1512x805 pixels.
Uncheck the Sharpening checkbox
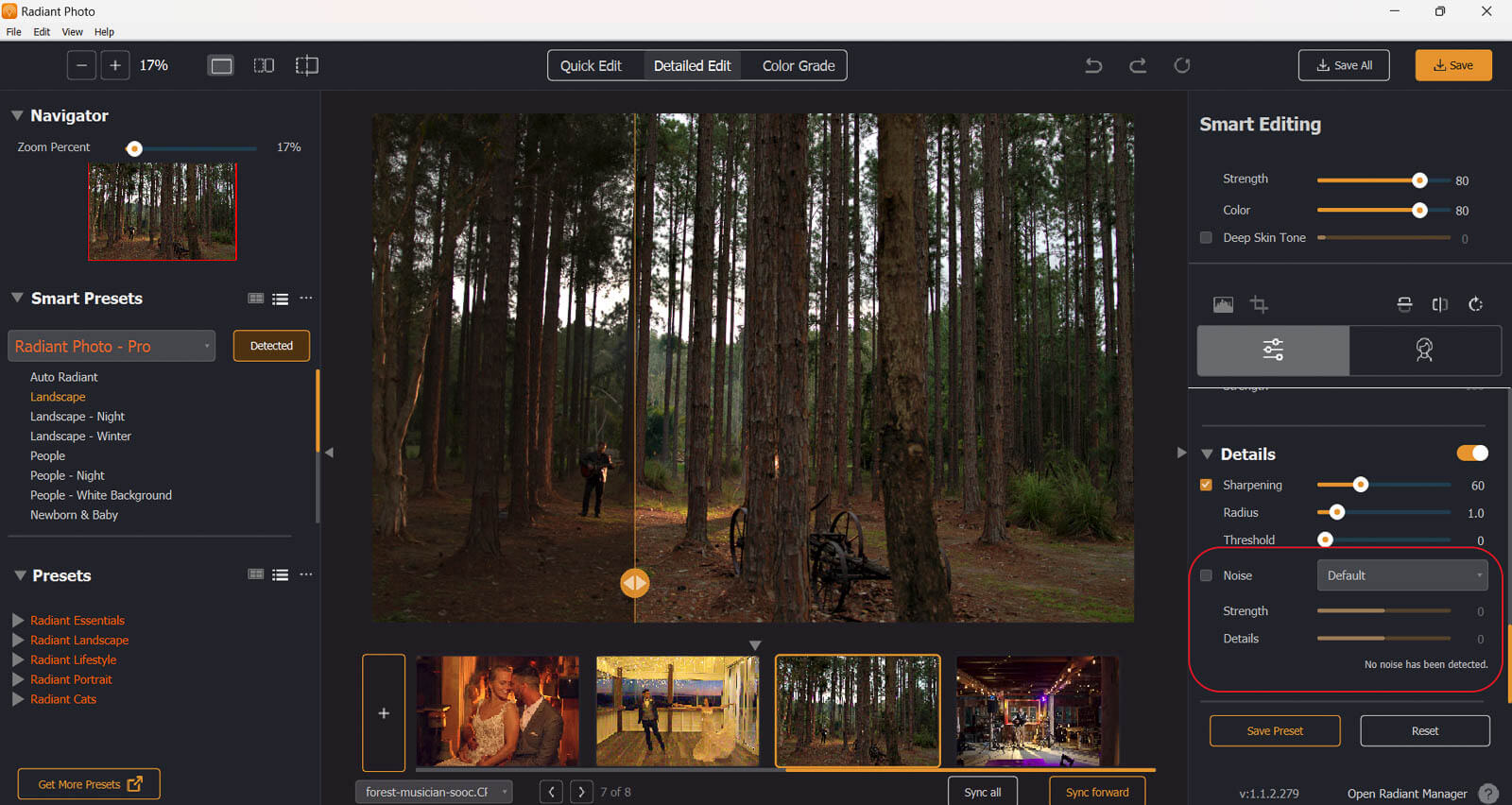point(1206,485)
